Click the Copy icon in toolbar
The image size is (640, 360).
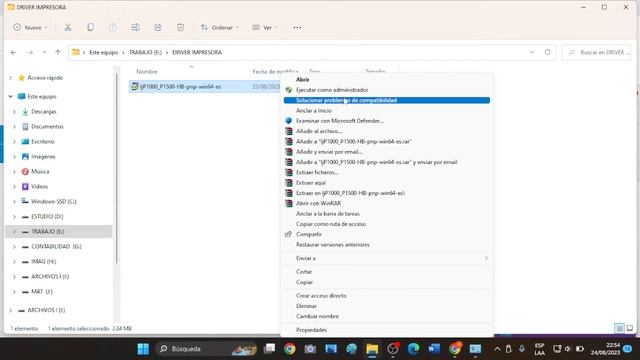point(90,27)
